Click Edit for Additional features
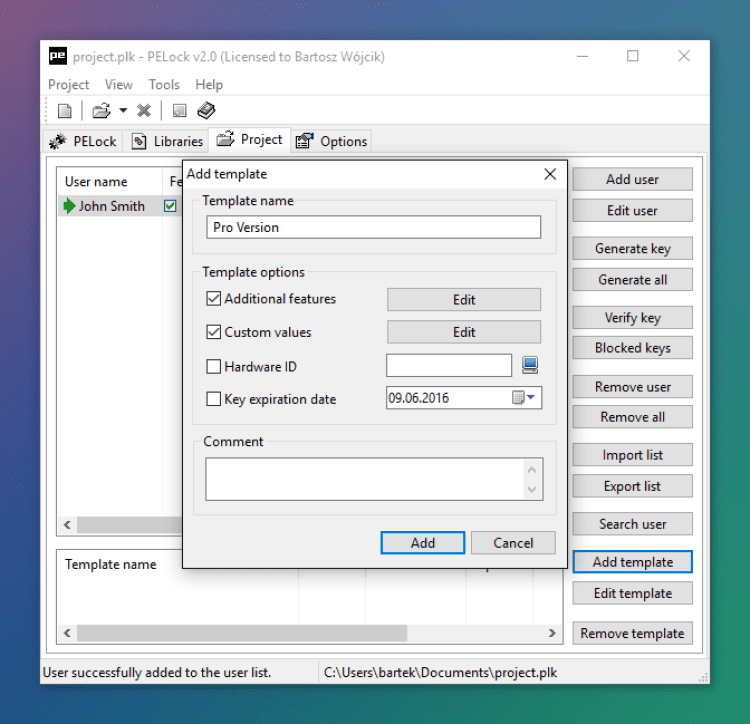 [464, 299]
